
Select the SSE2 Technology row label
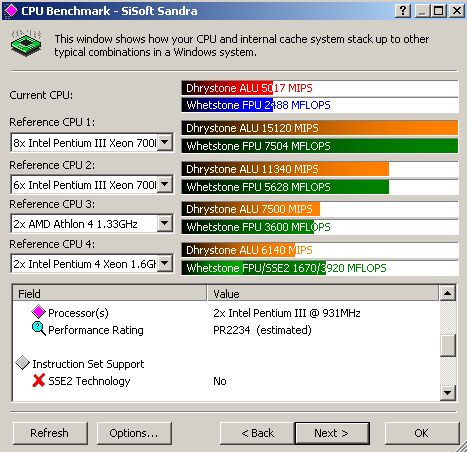click(x=89, y=381)
